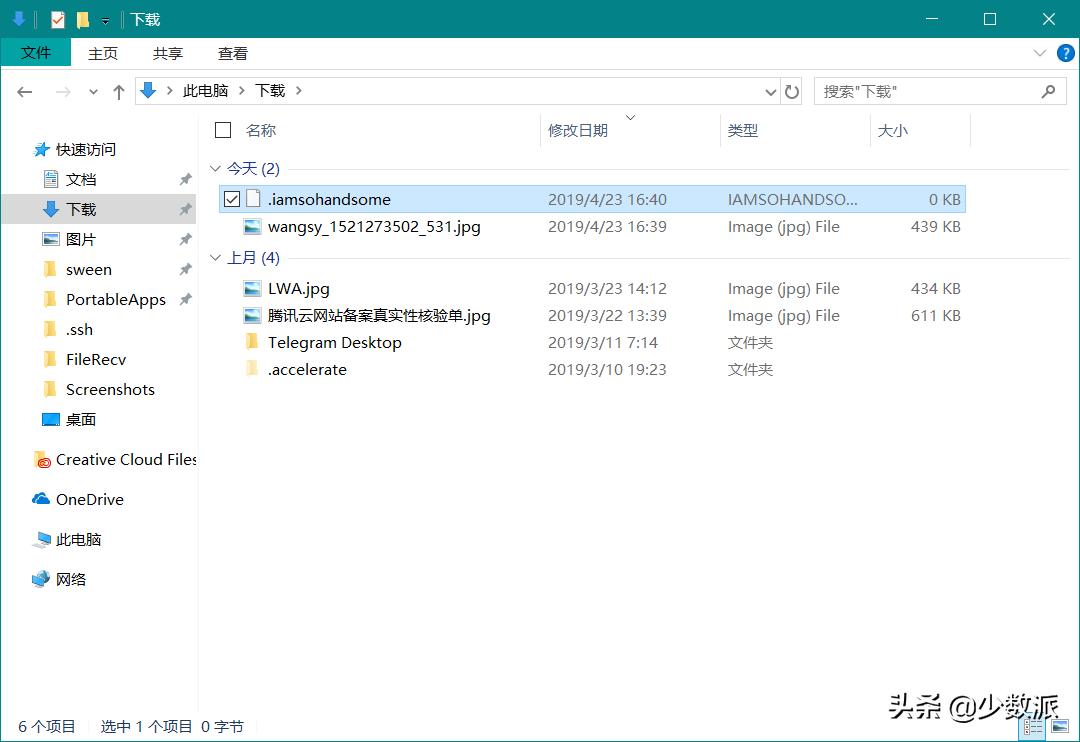1080x742 pixels.
Task: Switch to the 查看 ribbon tab
Action: 231,53
